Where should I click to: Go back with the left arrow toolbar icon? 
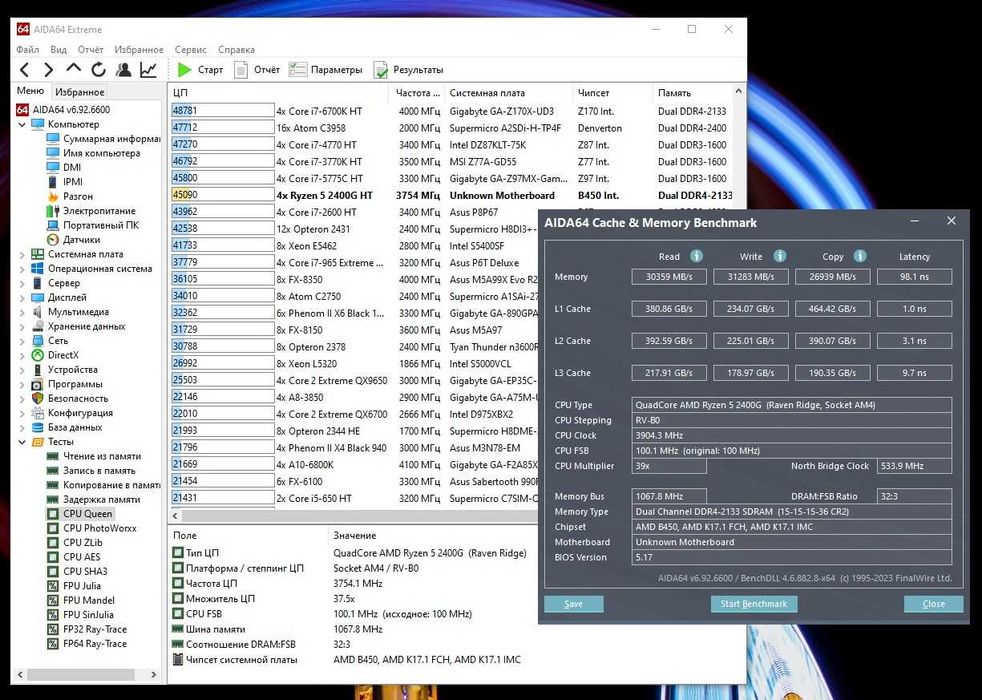tap(24, 69)
